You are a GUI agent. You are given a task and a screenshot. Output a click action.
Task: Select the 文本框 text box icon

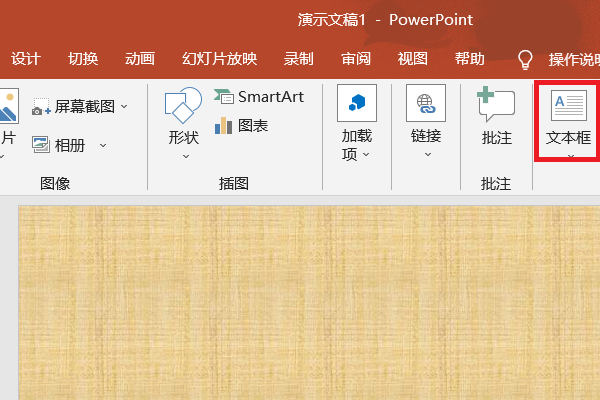click(x=569, y=107)
